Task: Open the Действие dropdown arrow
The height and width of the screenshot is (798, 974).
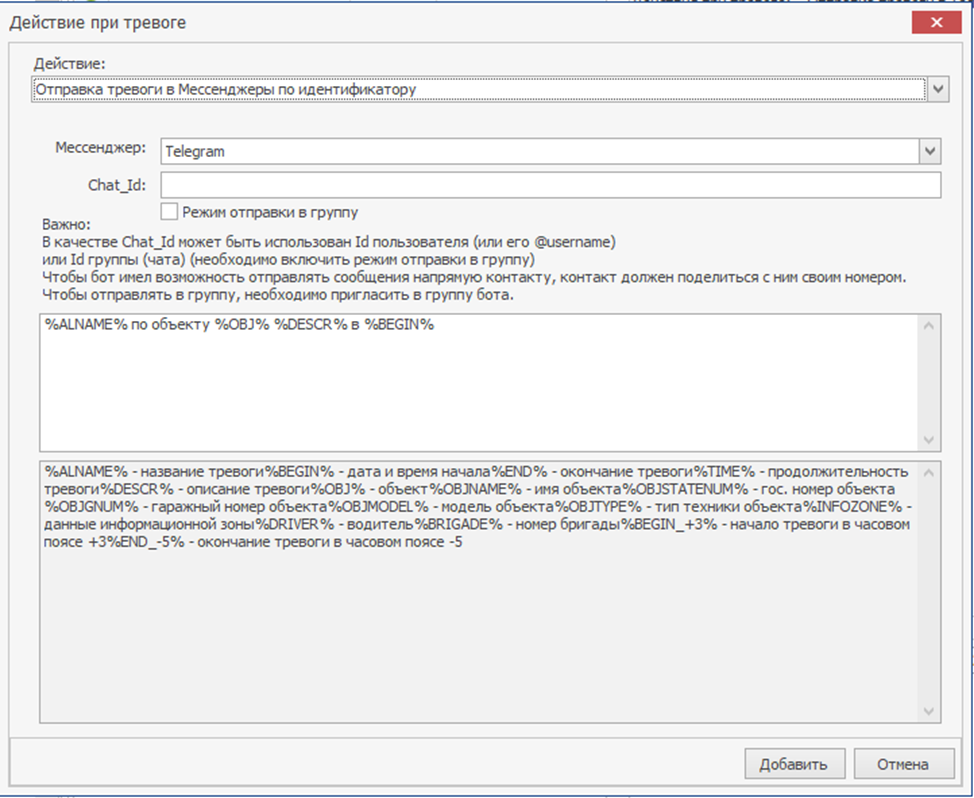Action: [x=938, y=90]
